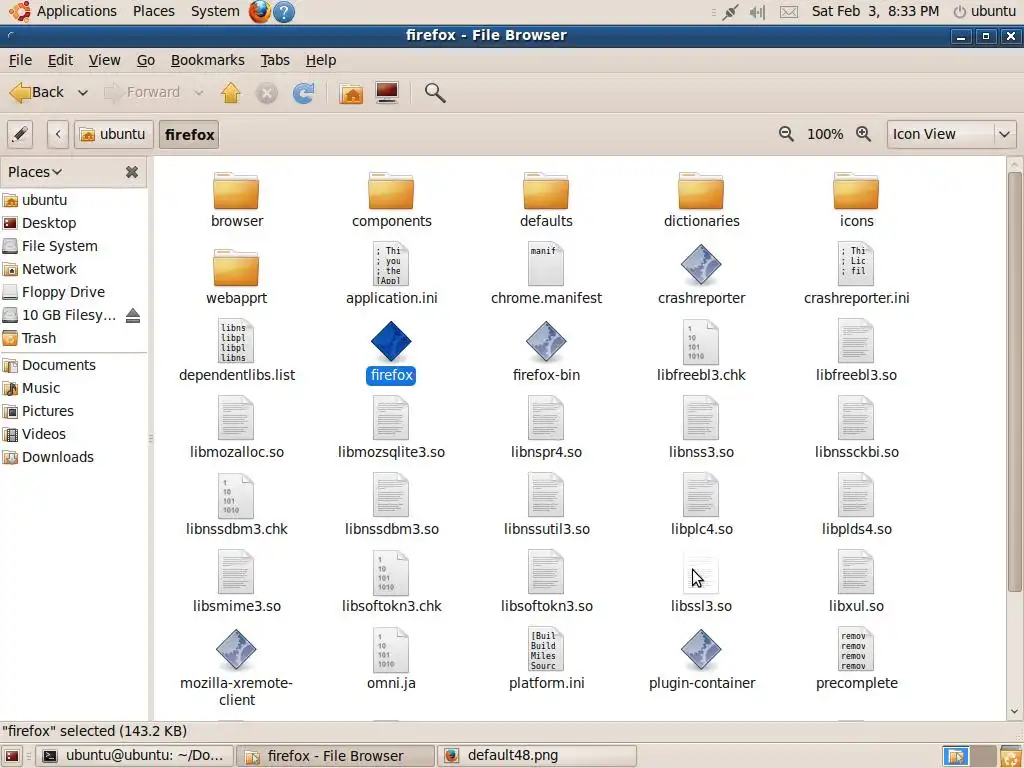Select the libxul.so file
The height and width of the screenshot is (768, 1024).
[856, 583]
